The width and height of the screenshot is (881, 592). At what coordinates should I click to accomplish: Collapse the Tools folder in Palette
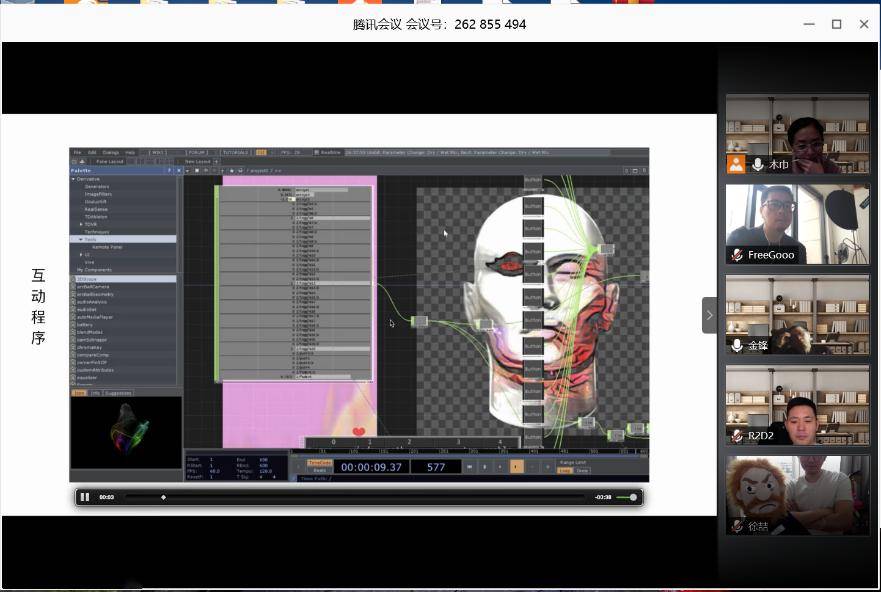(81, 239)
